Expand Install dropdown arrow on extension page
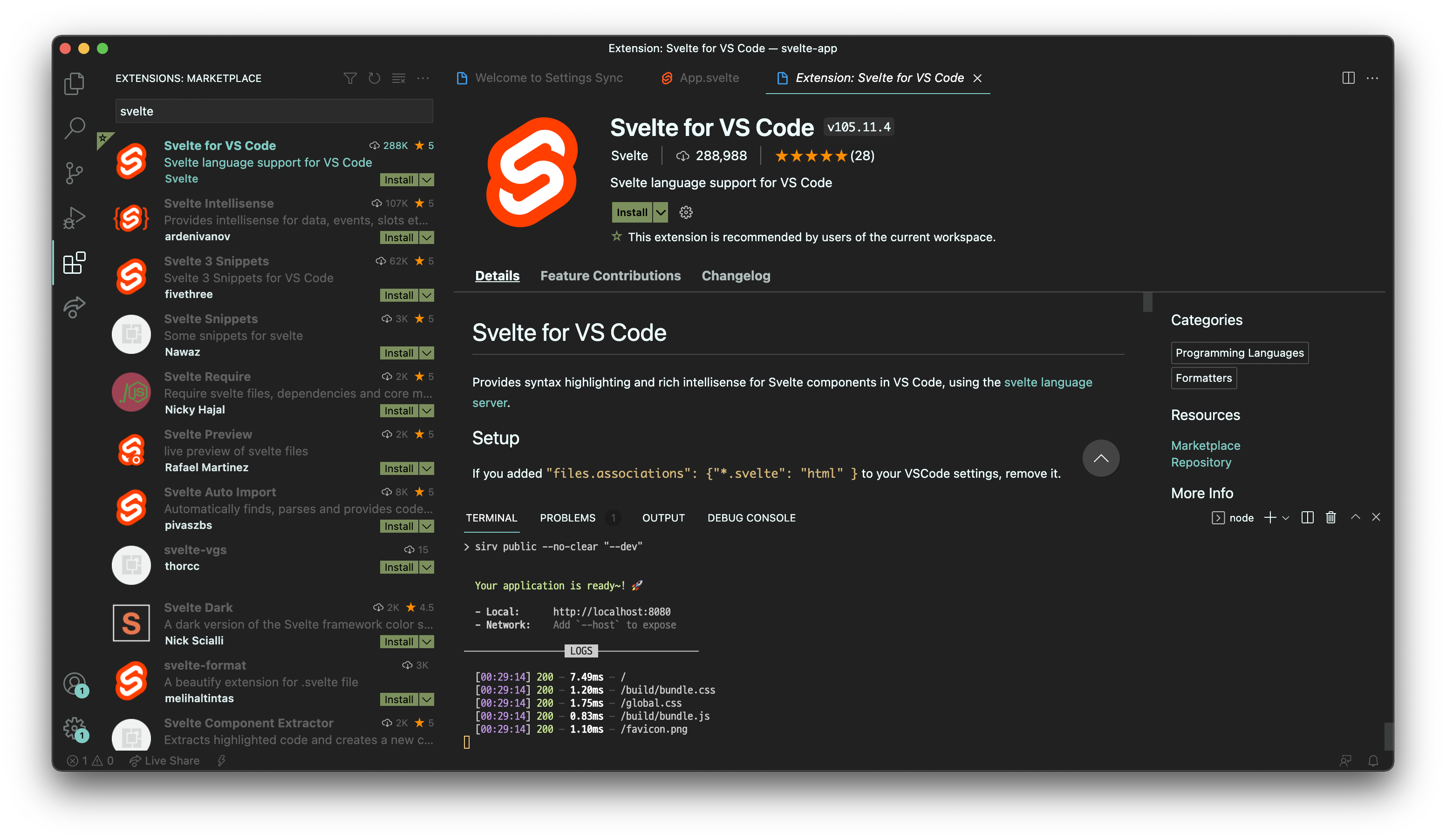Viewport: 1446px width, 840px height. pos(661,213)
